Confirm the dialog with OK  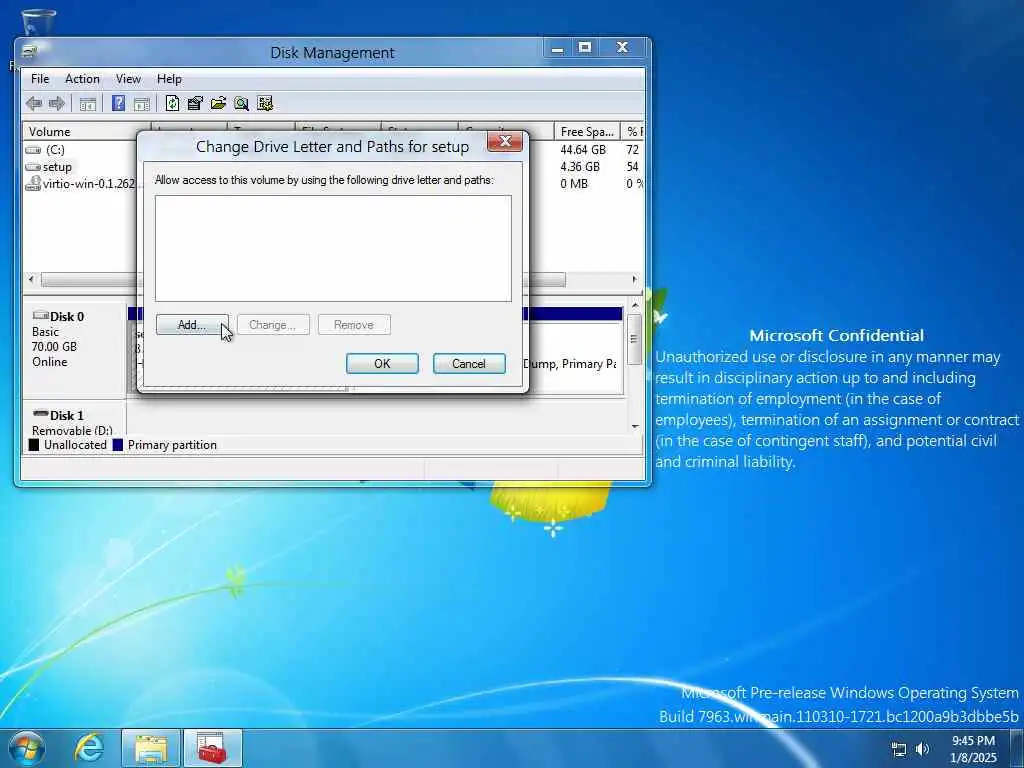(x=382, y=364)
